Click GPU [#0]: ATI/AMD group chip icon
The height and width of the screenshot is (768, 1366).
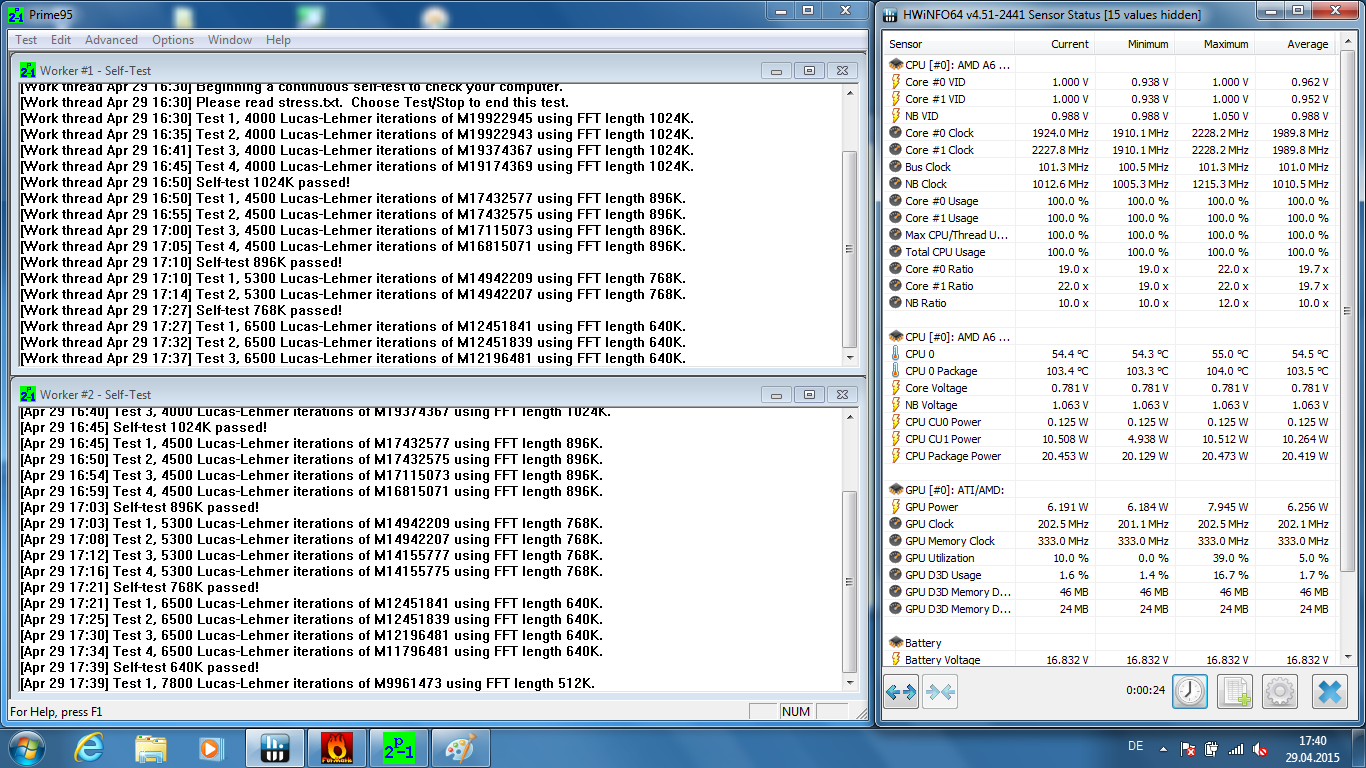click(895, 490)
